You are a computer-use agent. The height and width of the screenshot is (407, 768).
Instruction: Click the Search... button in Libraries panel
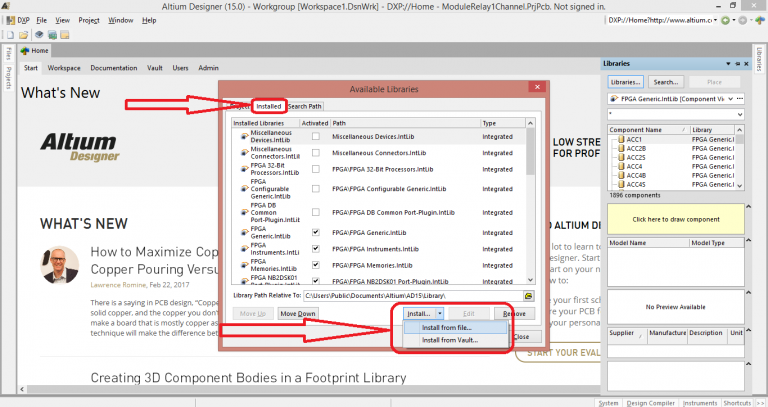click(x=666, y=82)
